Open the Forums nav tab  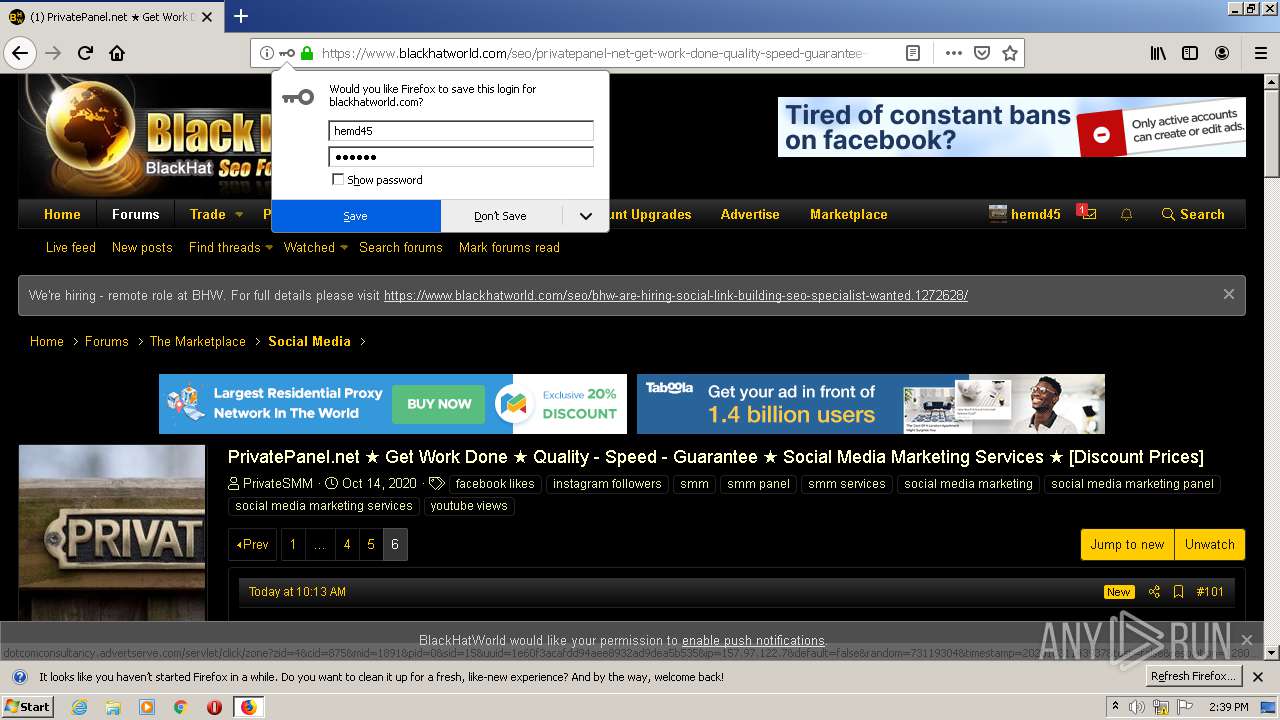point(136,214)
